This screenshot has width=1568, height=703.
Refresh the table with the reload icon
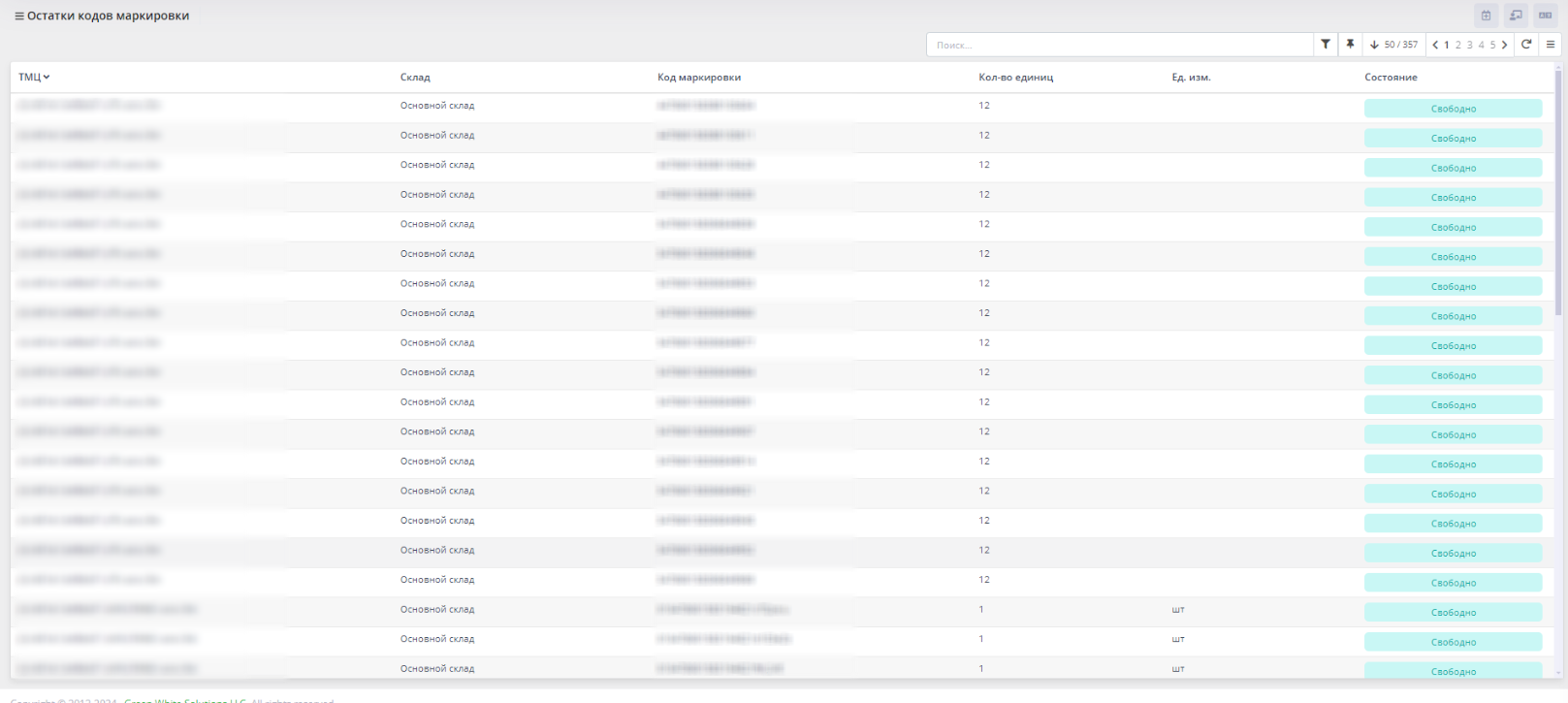(1526, 45)
